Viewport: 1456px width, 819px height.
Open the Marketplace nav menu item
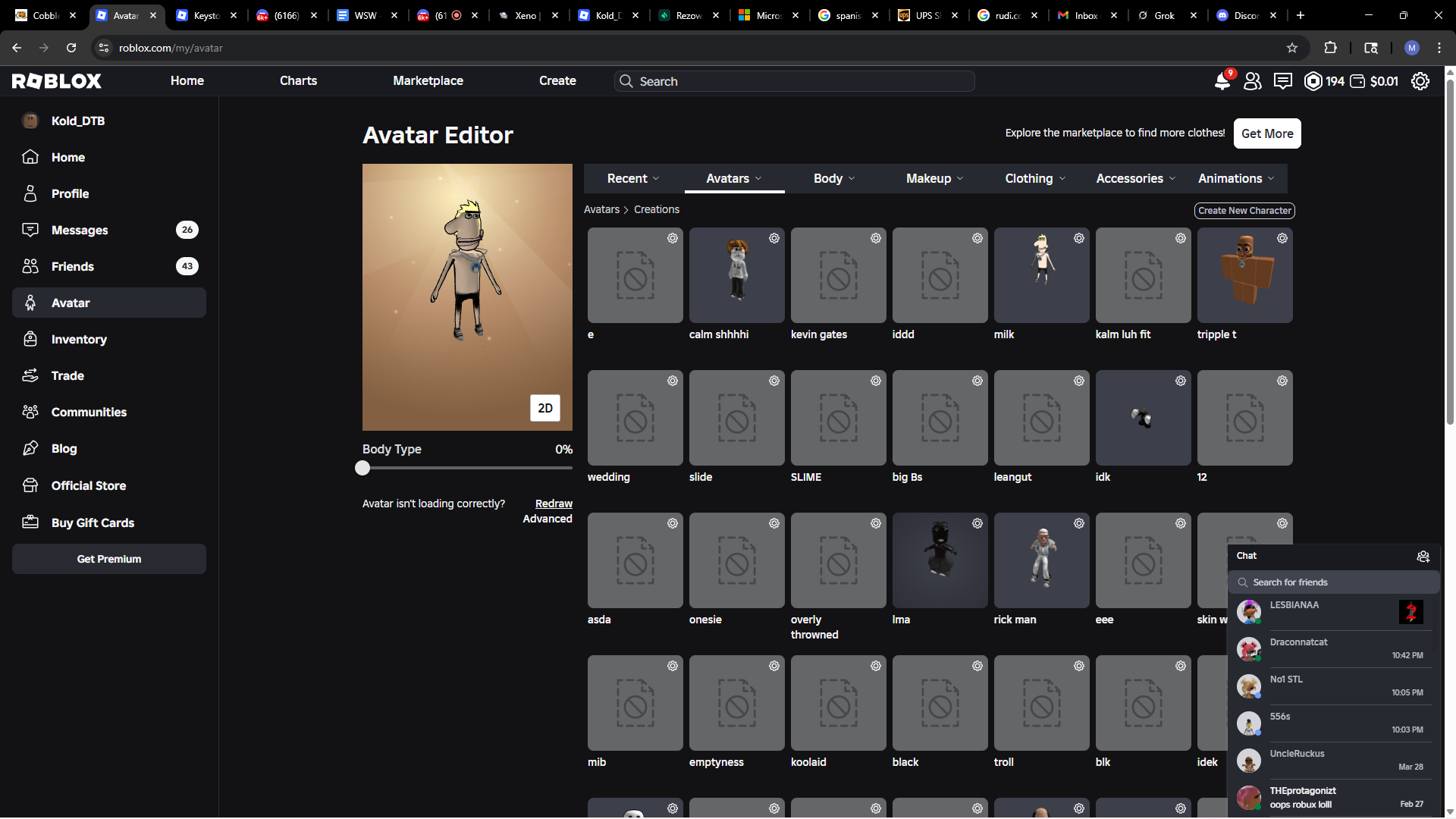point(428,81)
